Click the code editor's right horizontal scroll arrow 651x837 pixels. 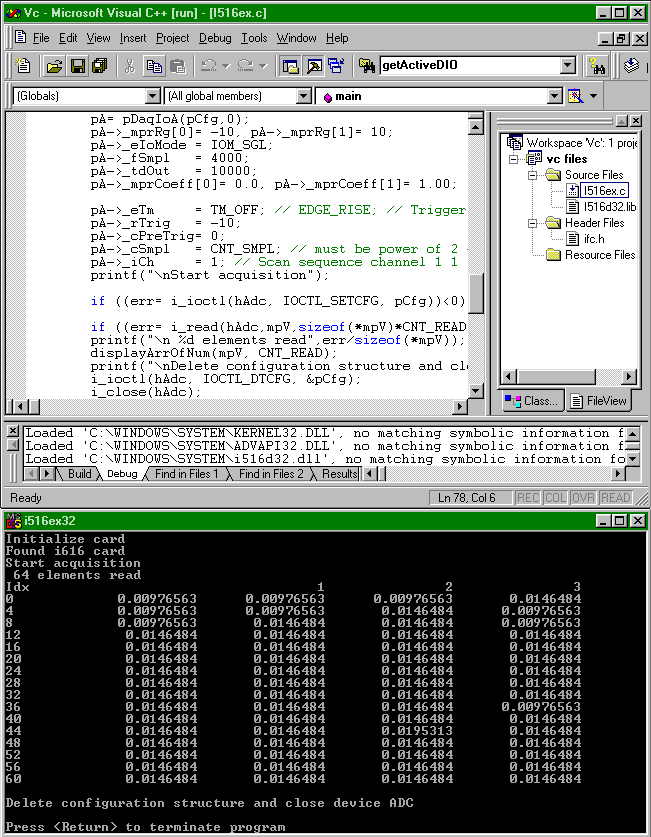[459, 407]
